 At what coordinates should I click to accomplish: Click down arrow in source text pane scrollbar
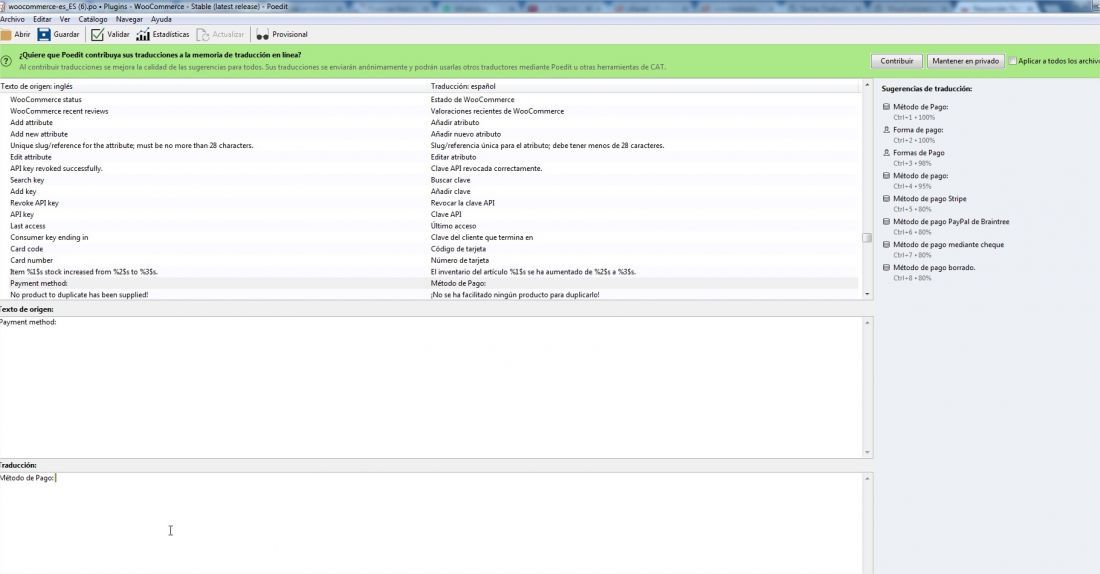click(x=867, y=453)
